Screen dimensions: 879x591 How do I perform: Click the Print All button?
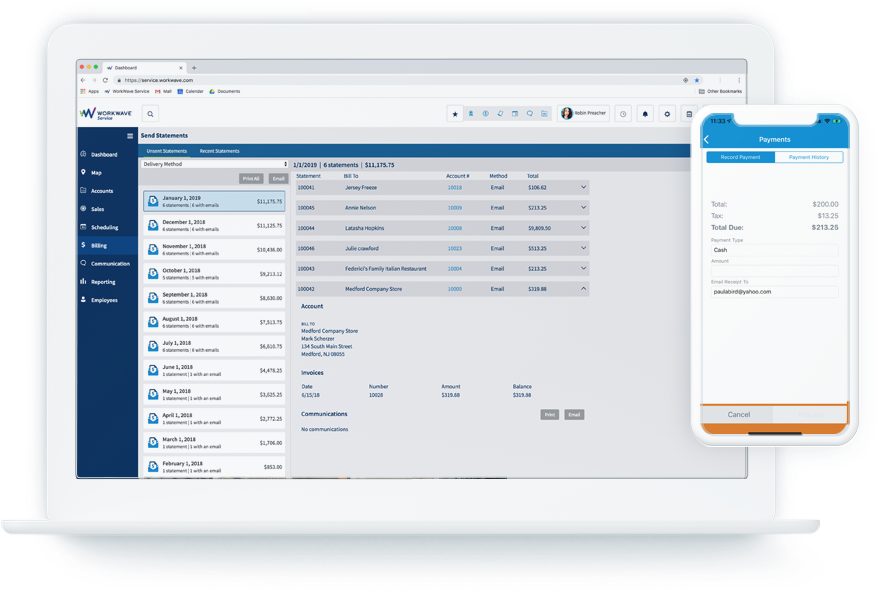(x=251, y=179)
